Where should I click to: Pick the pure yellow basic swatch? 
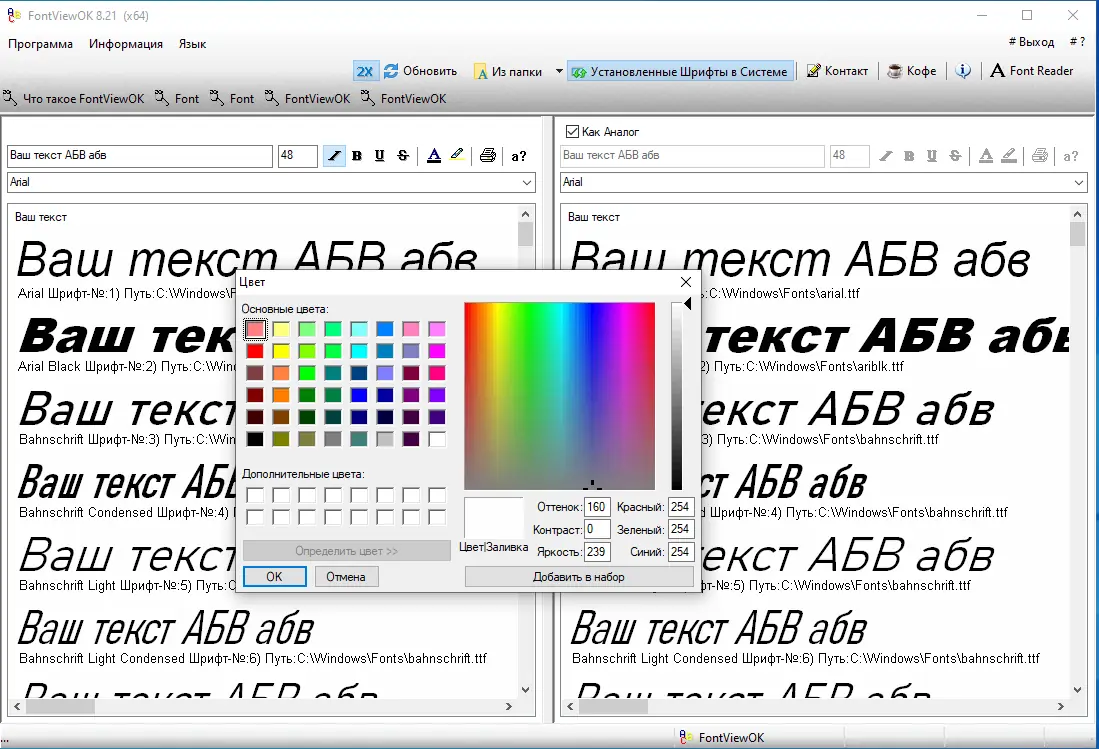[281, 351]
